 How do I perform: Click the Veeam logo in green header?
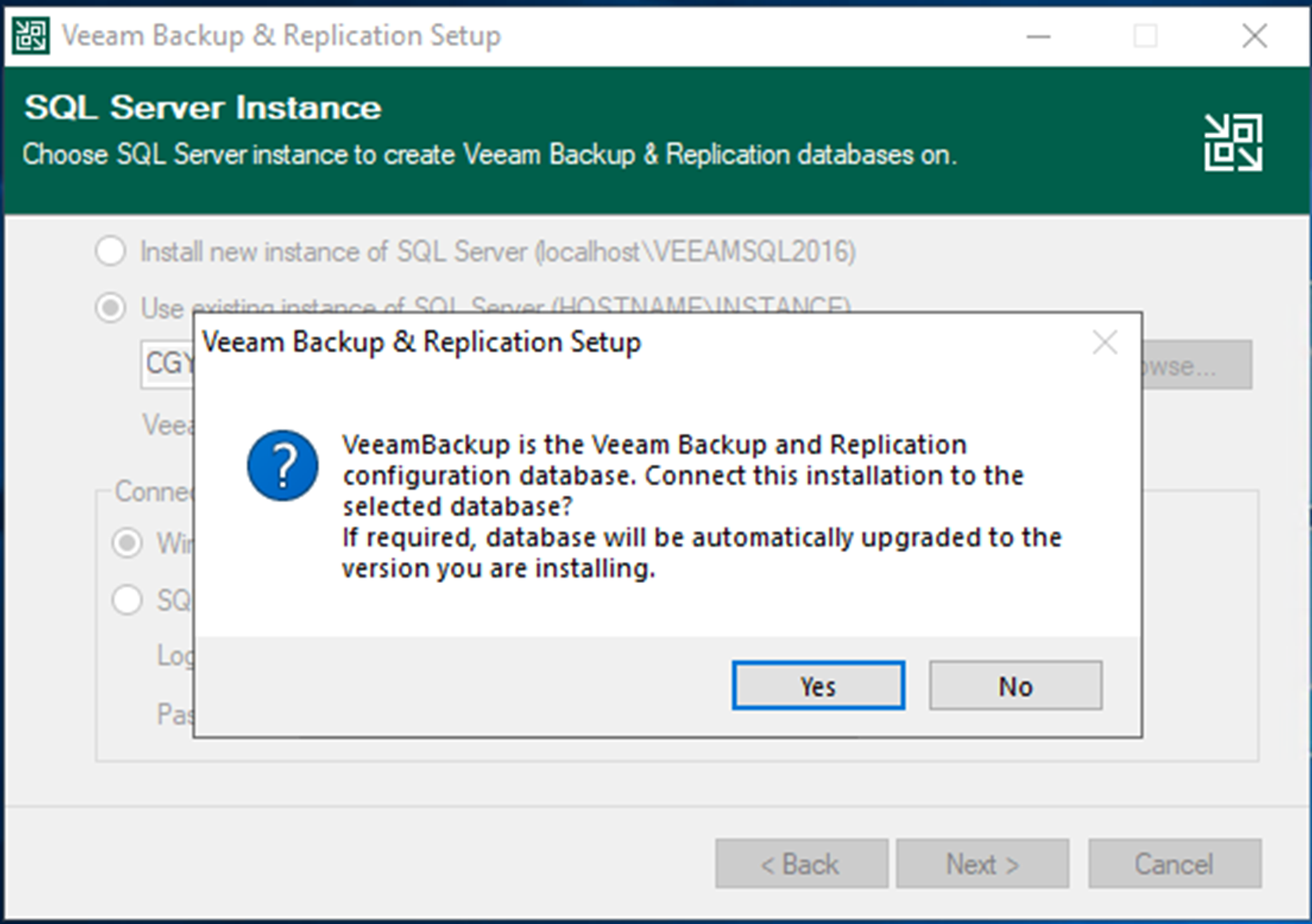pyautogui.click(x=1233, y=142)
